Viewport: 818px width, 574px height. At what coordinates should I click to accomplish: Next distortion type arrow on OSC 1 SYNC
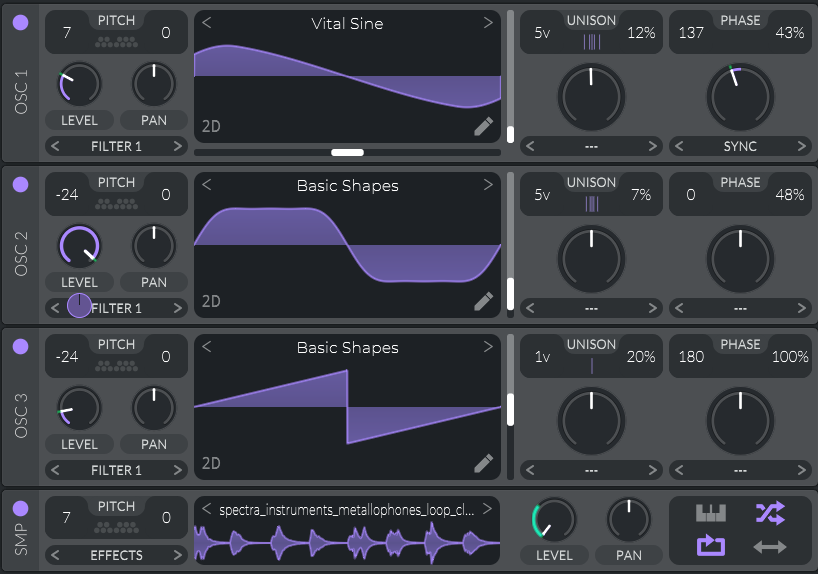tap(802, 146)
